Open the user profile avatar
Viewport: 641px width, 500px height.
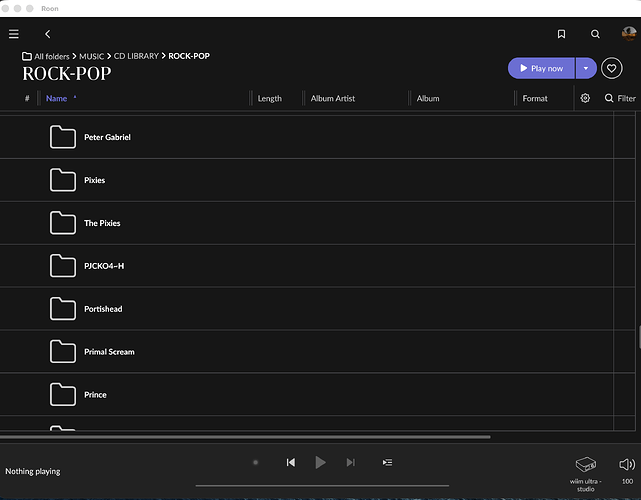[629, 34]
